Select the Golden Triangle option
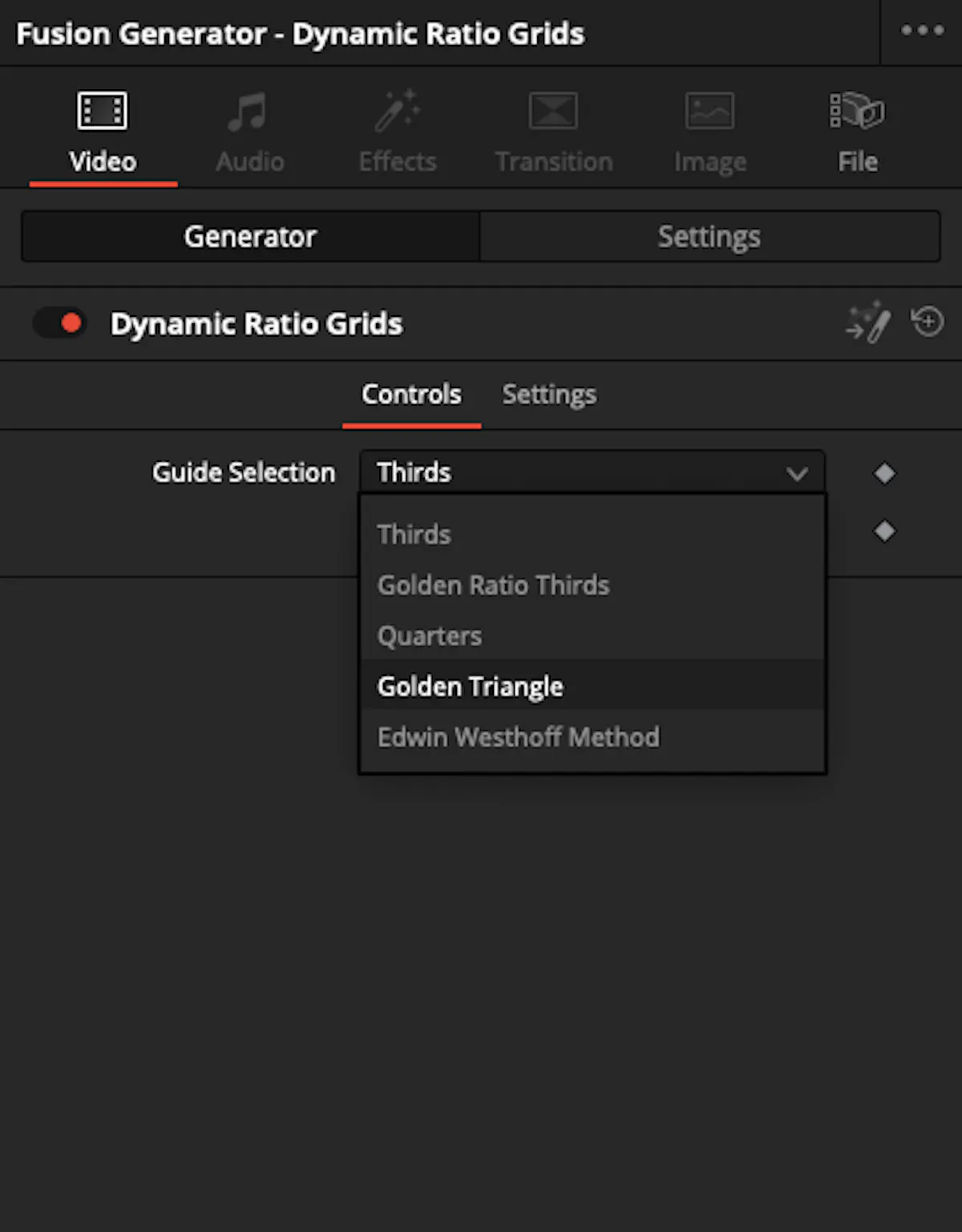This screenshot has height=1232, width=962. coord(592,686)
